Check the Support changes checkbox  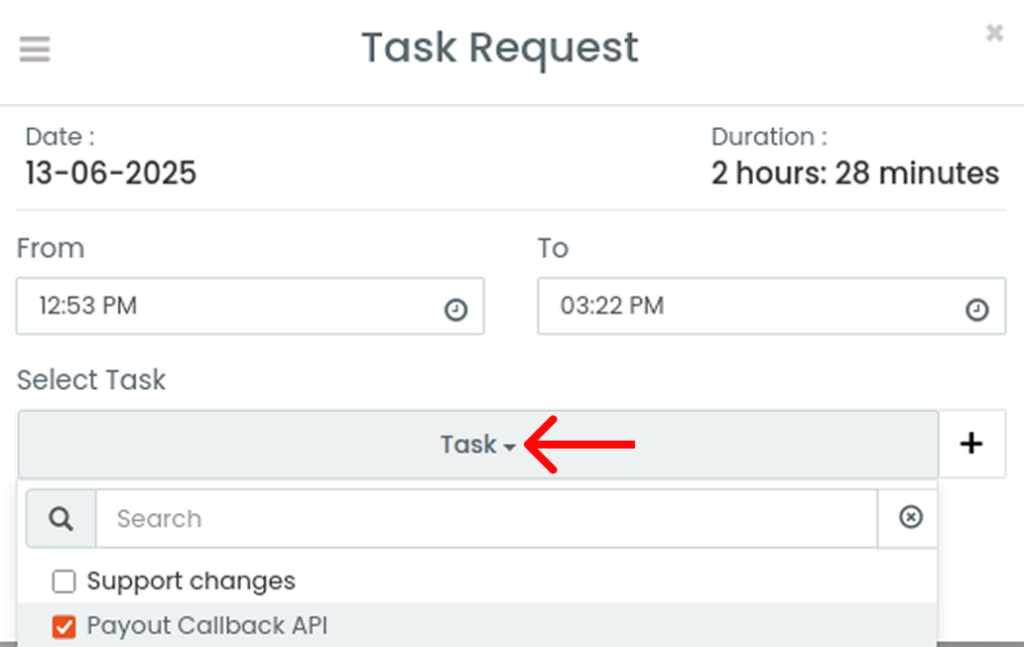(64, 581)
